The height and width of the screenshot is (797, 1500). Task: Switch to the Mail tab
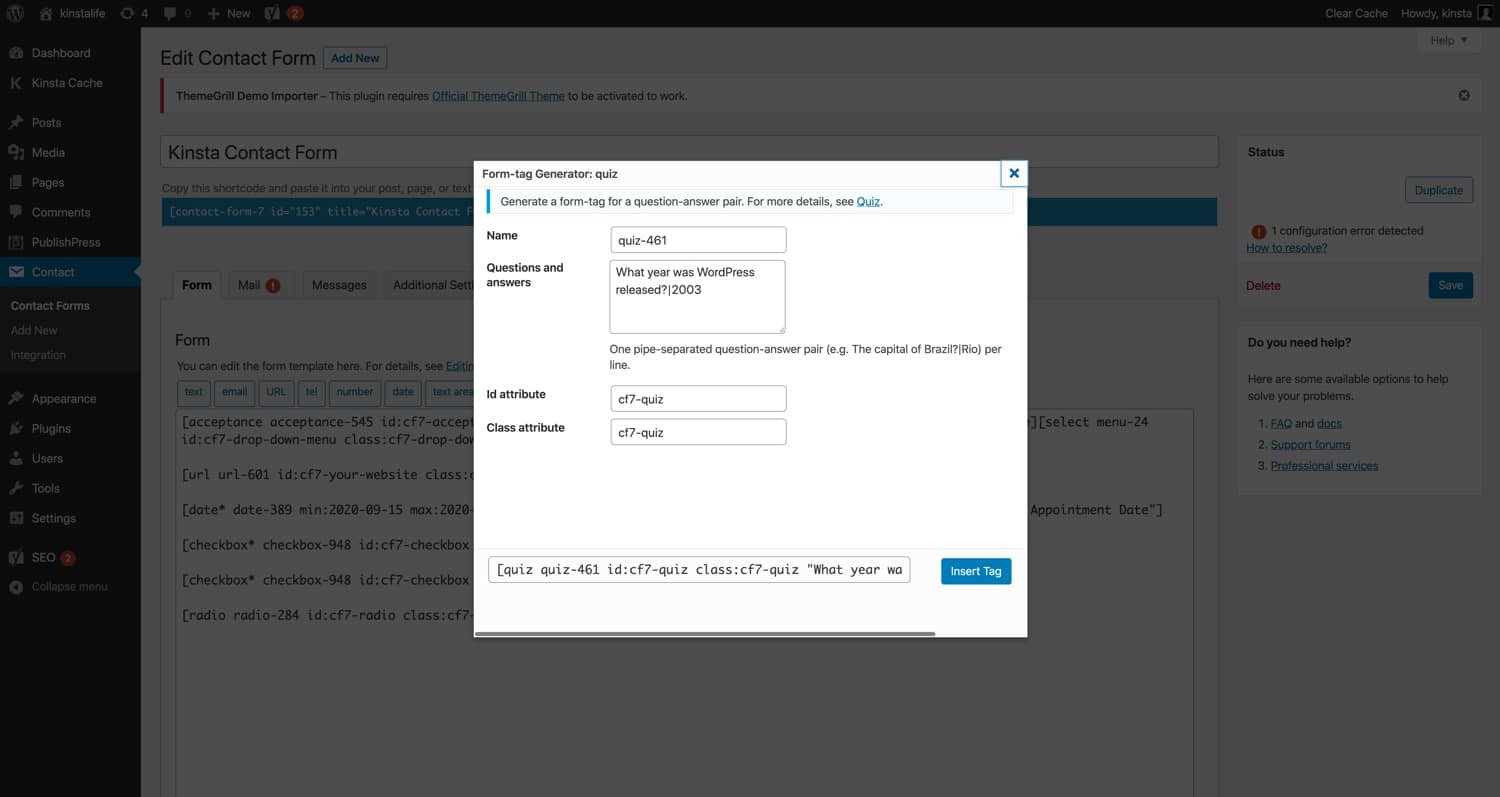click(x=251, y=285)
